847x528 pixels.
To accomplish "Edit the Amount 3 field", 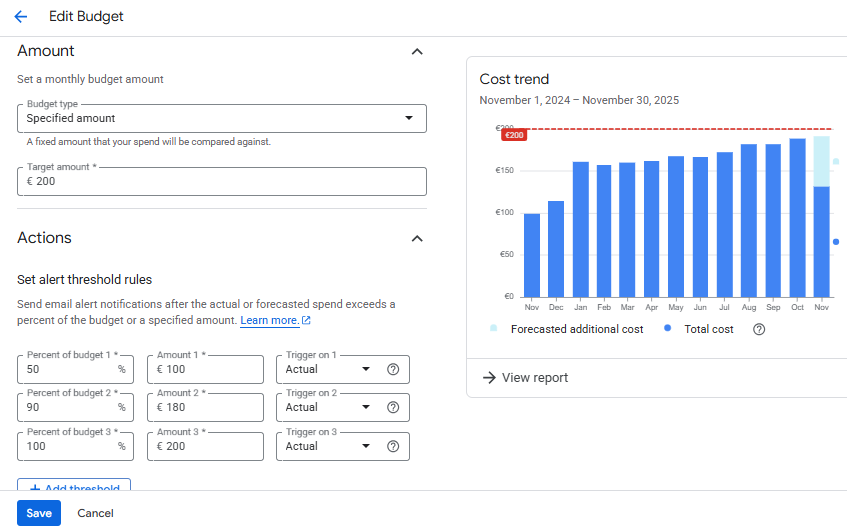I will pyautogui.click(x=205, y=446).
